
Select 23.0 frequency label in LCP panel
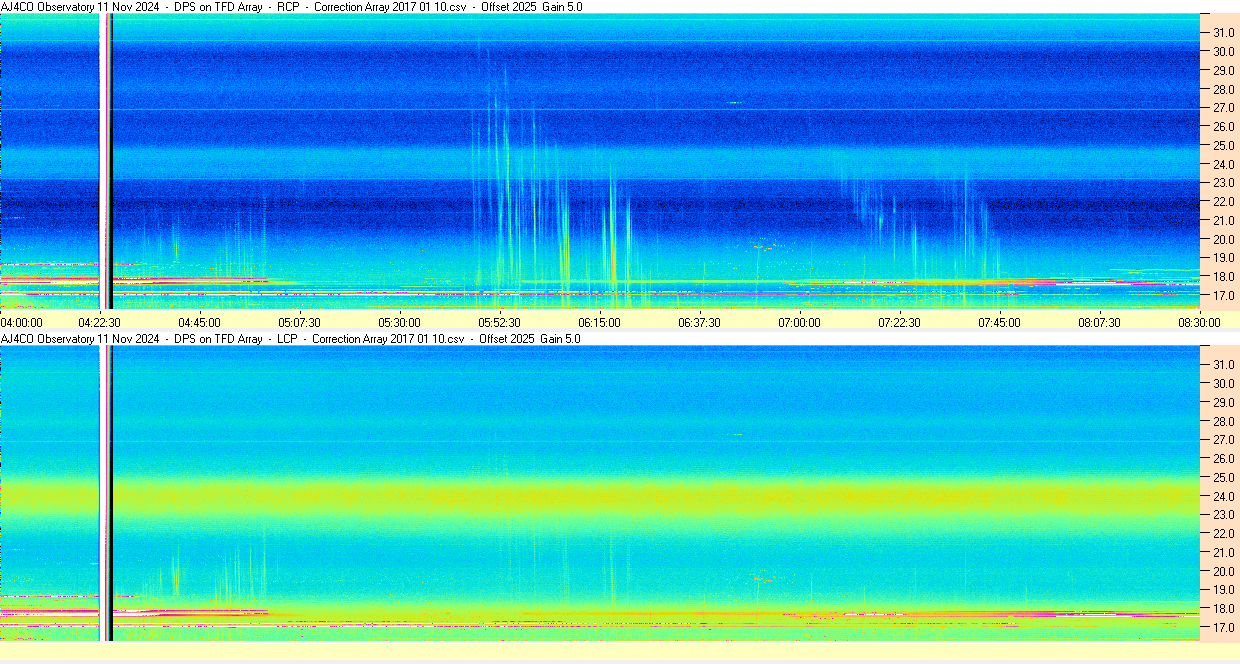click(x=1224, y=515)
